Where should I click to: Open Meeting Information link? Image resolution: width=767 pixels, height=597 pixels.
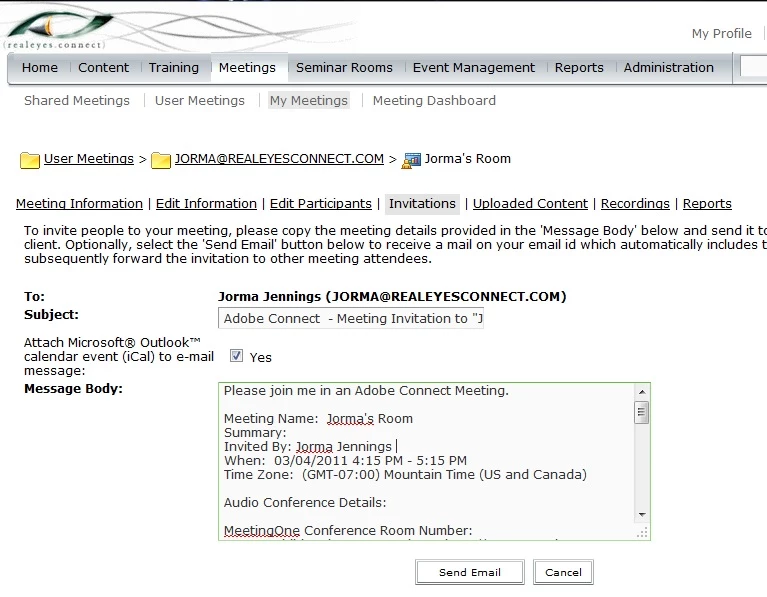point(79,204)
